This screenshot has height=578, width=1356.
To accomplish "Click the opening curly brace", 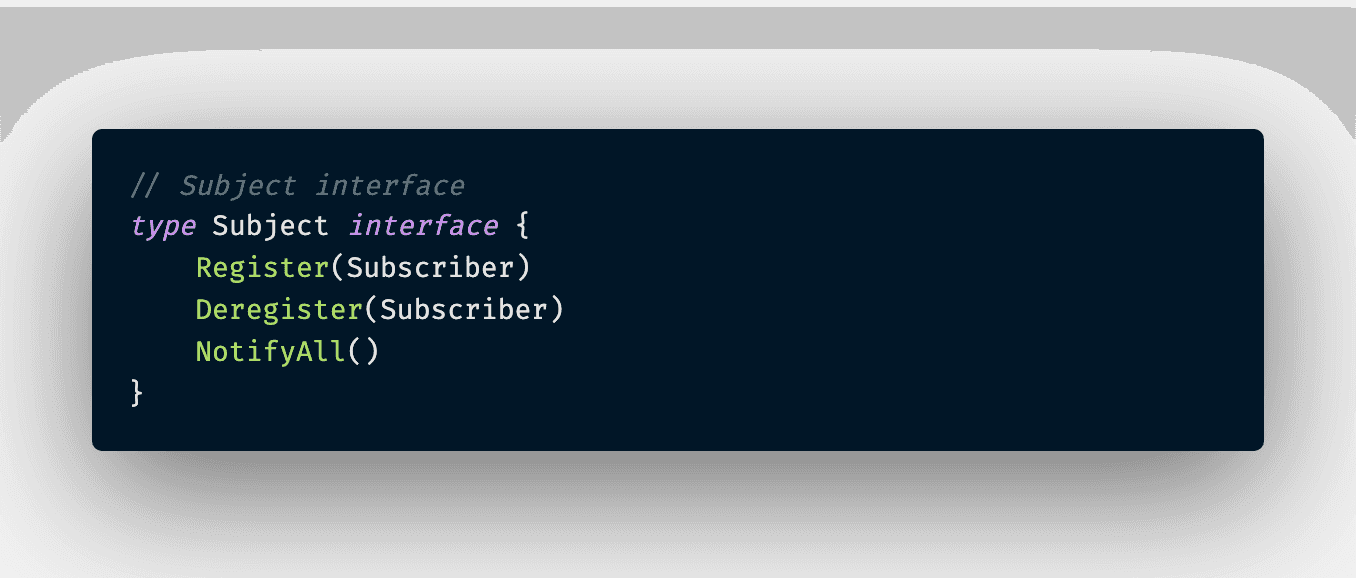I will point(521,227).
